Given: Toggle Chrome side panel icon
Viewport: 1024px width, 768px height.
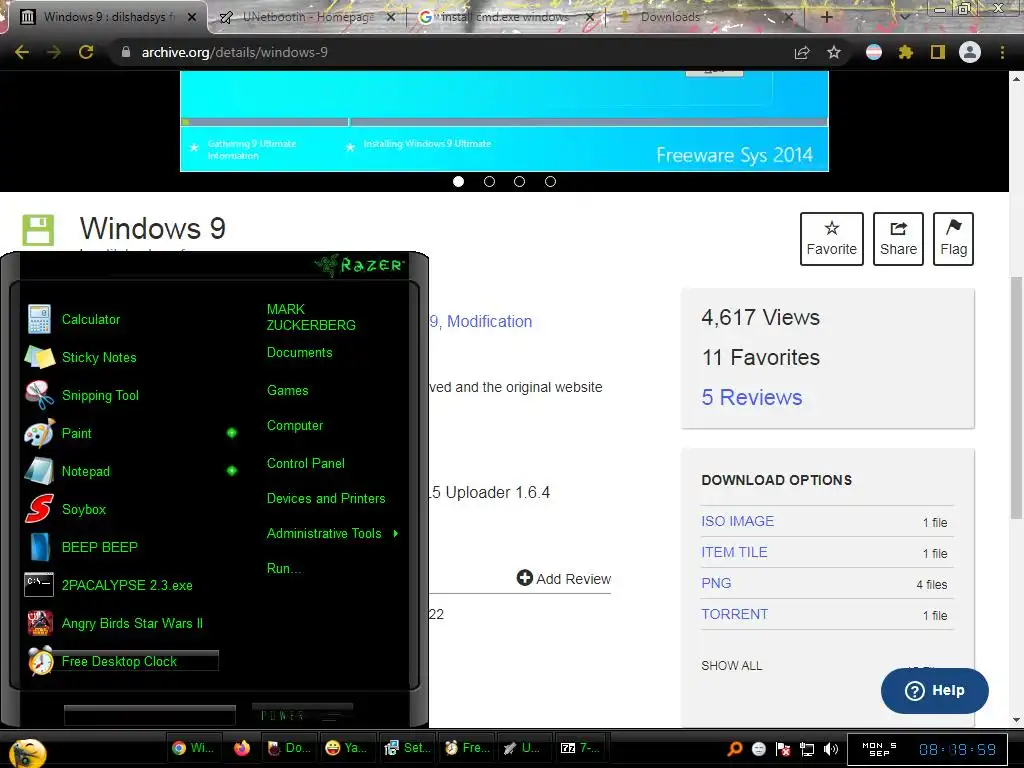Looking at the screenshot, I should pos(938,52).
